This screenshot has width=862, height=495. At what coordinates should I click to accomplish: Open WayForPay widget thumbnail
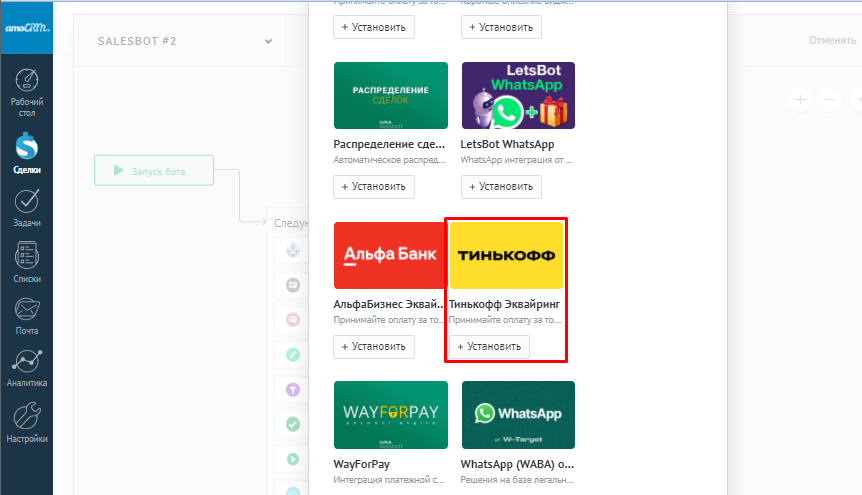pyautogui.click(x=391, y=415)
